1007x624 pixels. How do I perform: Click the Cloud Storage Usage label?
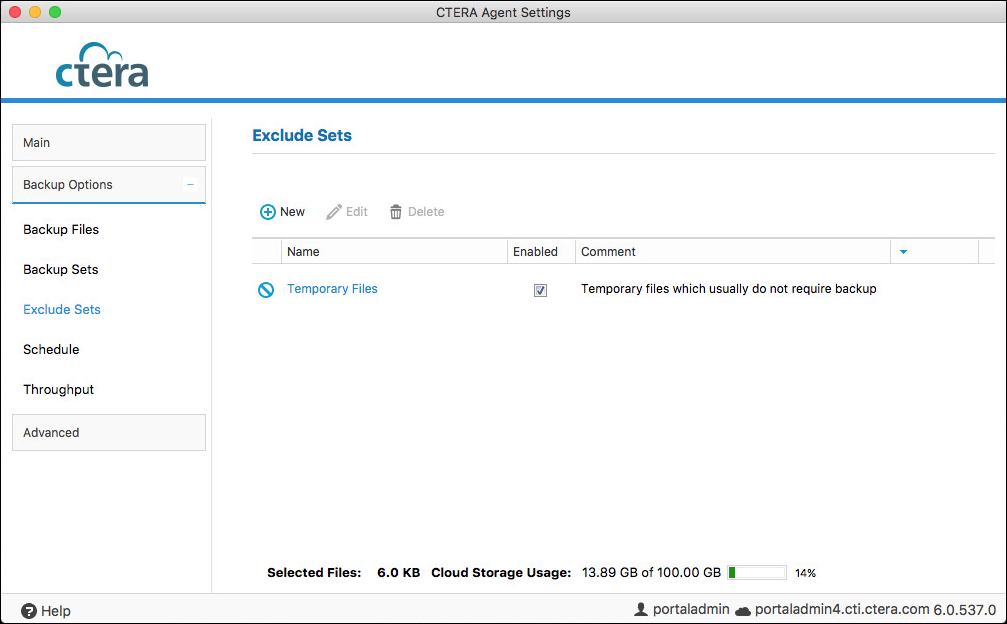(501, 573)
